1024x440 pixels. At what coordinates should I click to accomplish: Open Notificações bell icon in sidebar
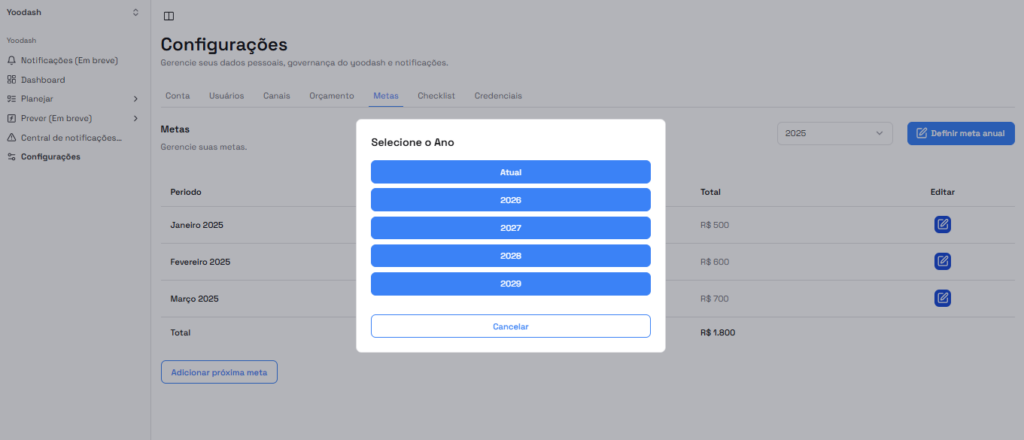click(x=12, y=61)
